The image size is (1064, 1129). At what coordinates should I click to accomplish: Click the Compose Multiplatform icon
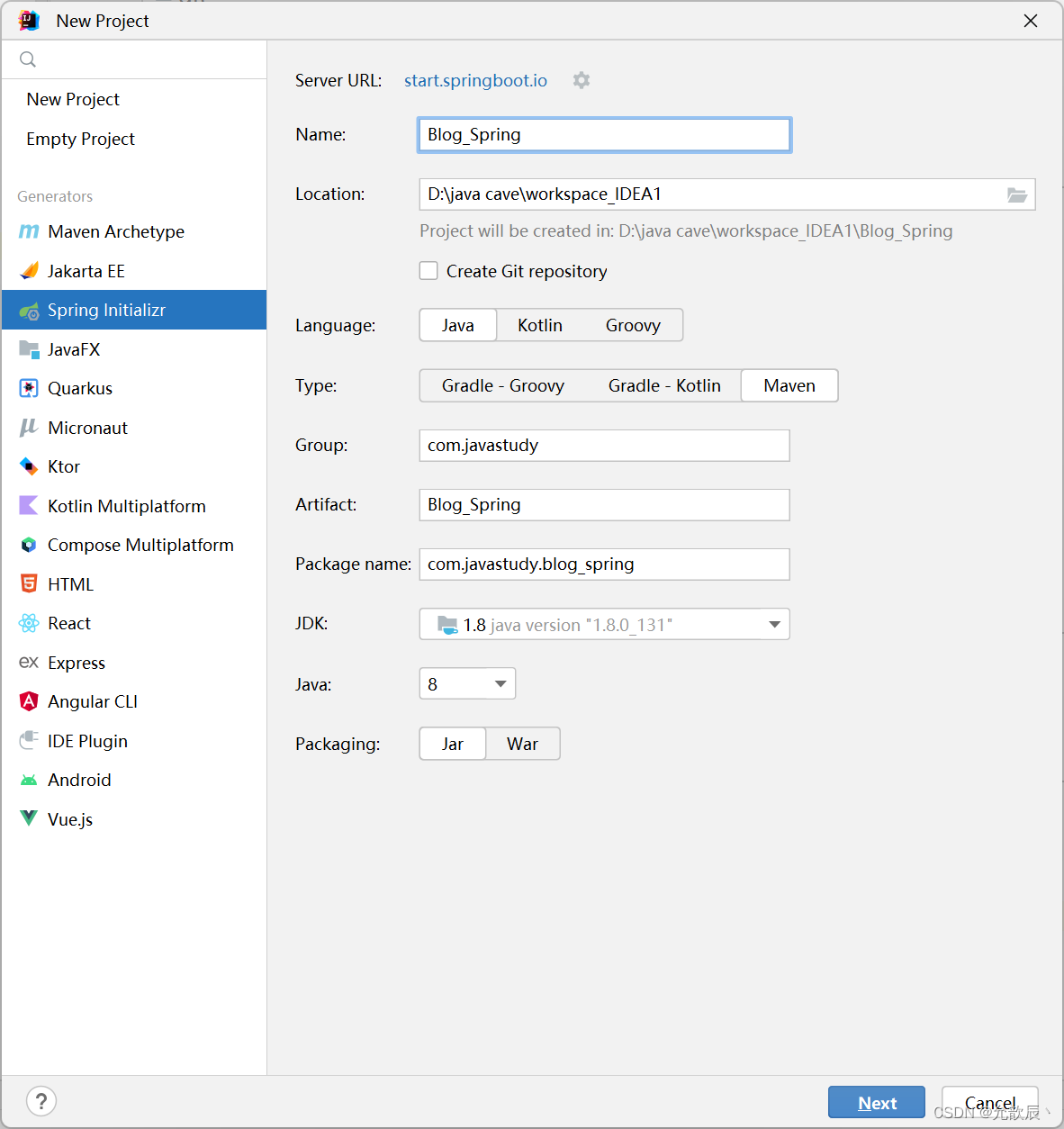click(x=29, y=545)
